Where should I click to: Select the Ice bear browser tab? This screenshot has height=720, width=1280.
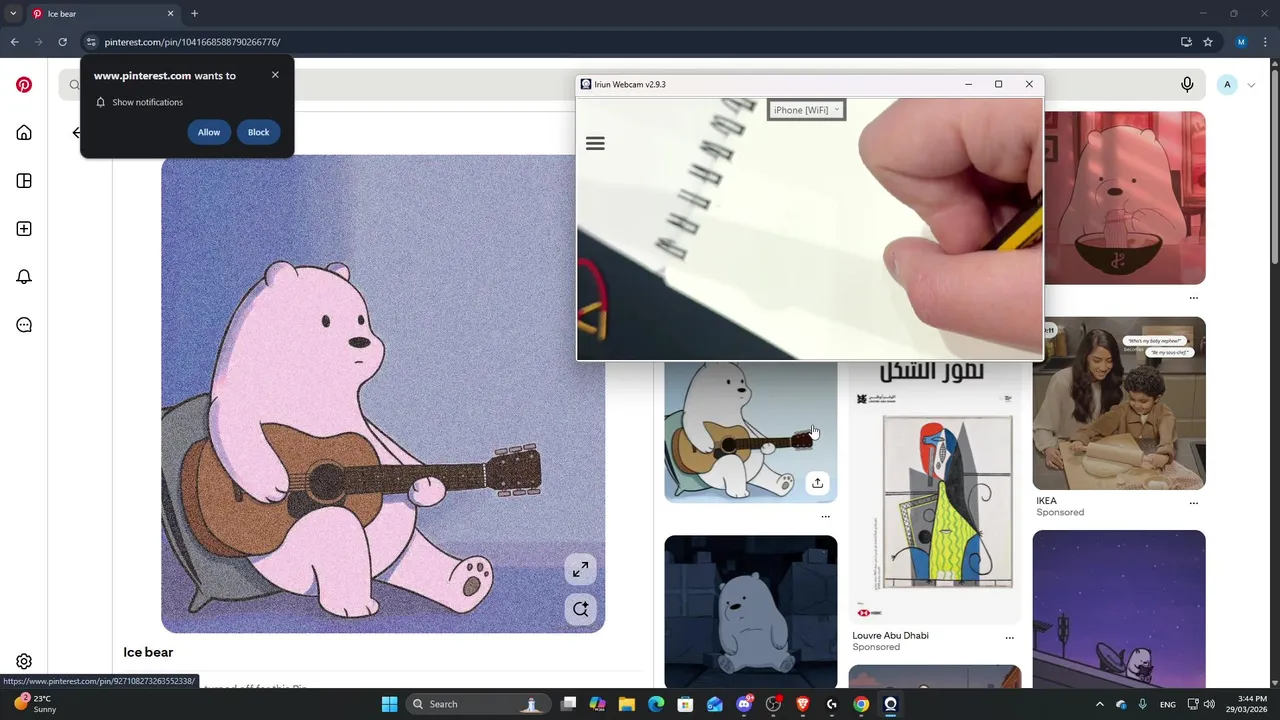(103, 14)
